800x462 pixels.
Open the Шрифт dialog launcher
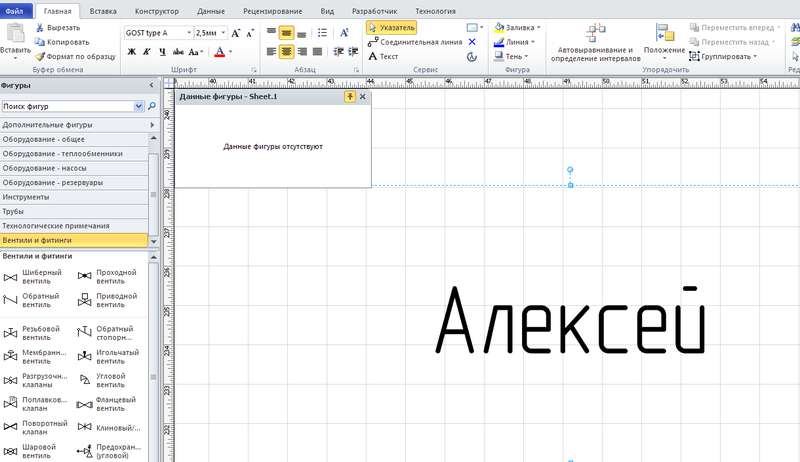(254, 69)
